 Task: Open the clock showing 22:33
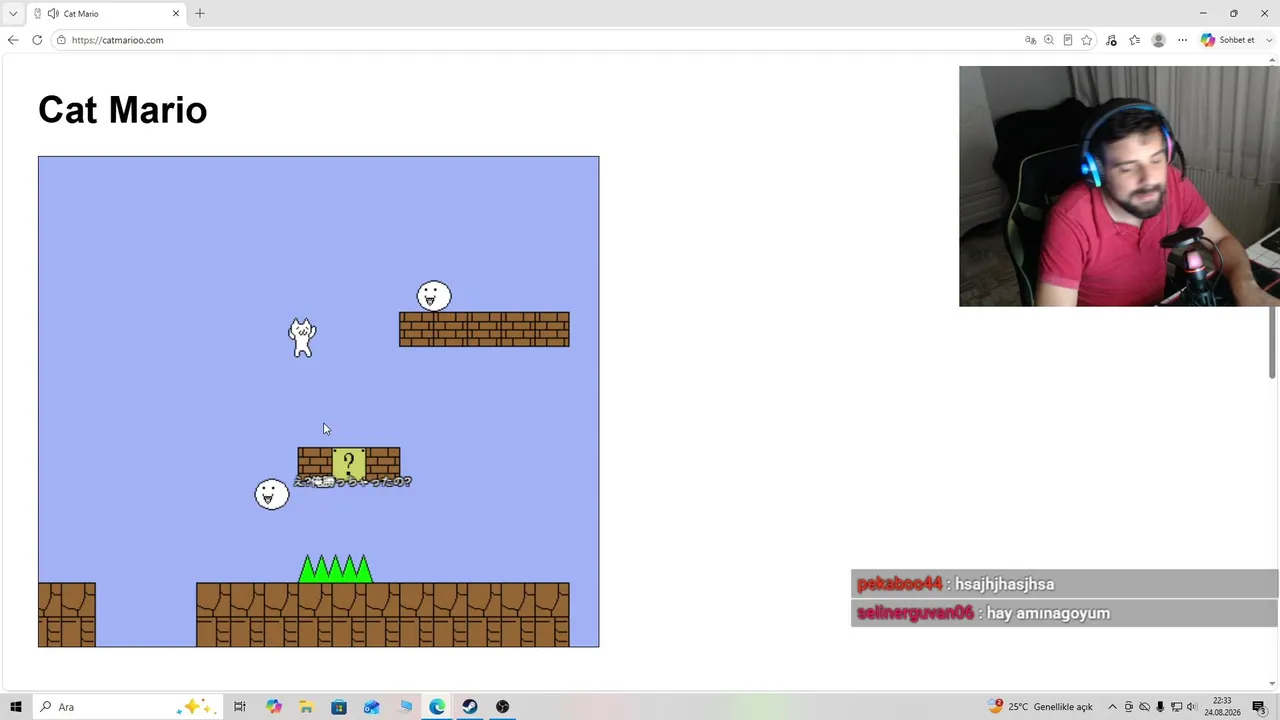[1222, 707]
